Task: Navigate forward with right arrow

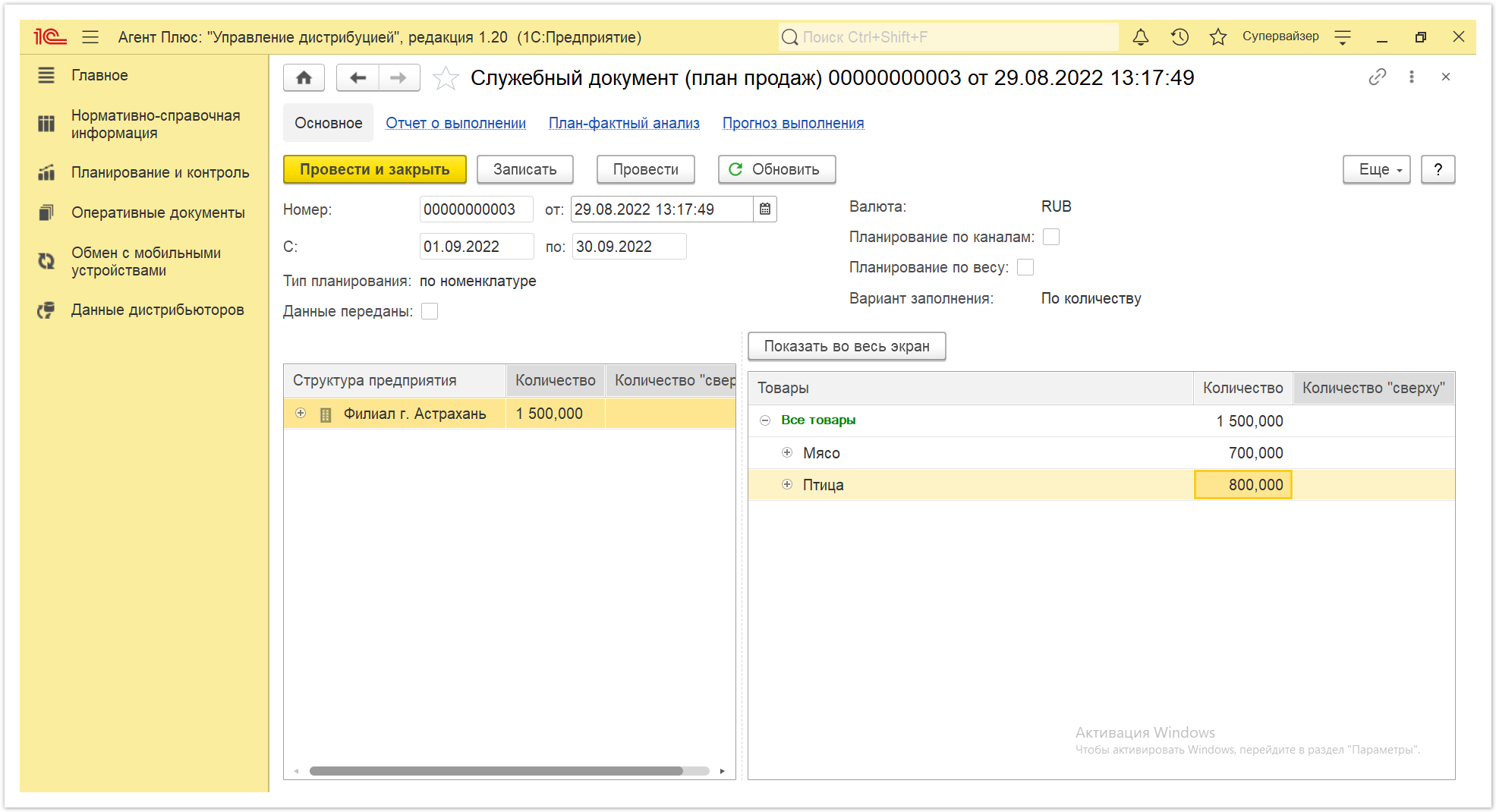Action: tap(398, 77)
